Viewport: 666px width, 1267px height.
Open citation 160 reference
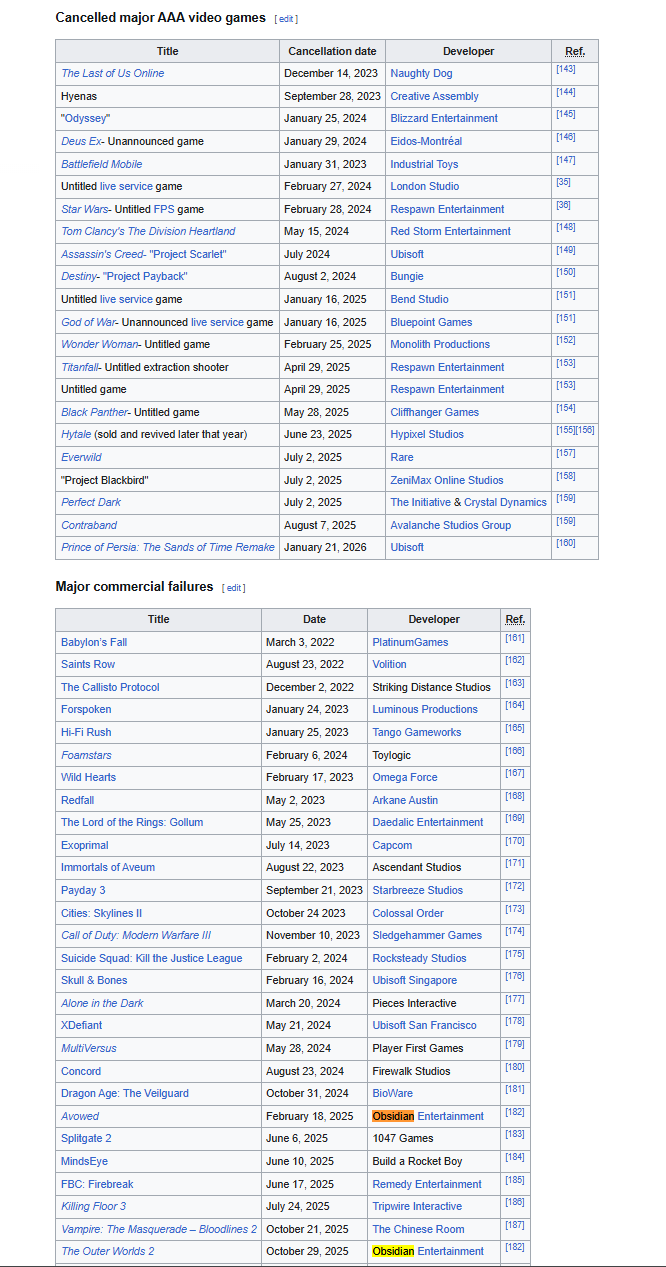point(565,543)
